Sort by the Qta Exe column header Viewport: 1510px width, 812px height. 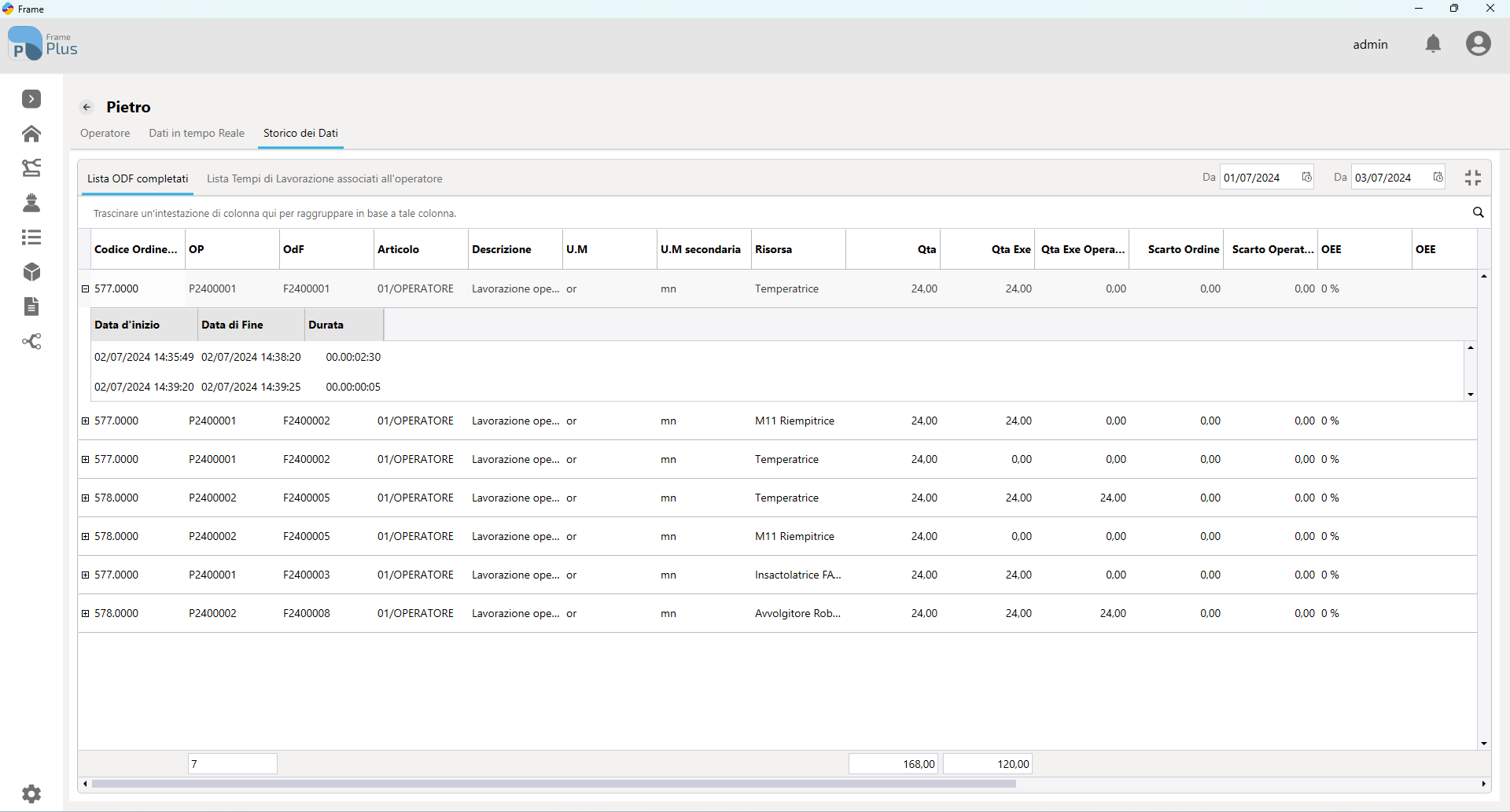[988, 249]
